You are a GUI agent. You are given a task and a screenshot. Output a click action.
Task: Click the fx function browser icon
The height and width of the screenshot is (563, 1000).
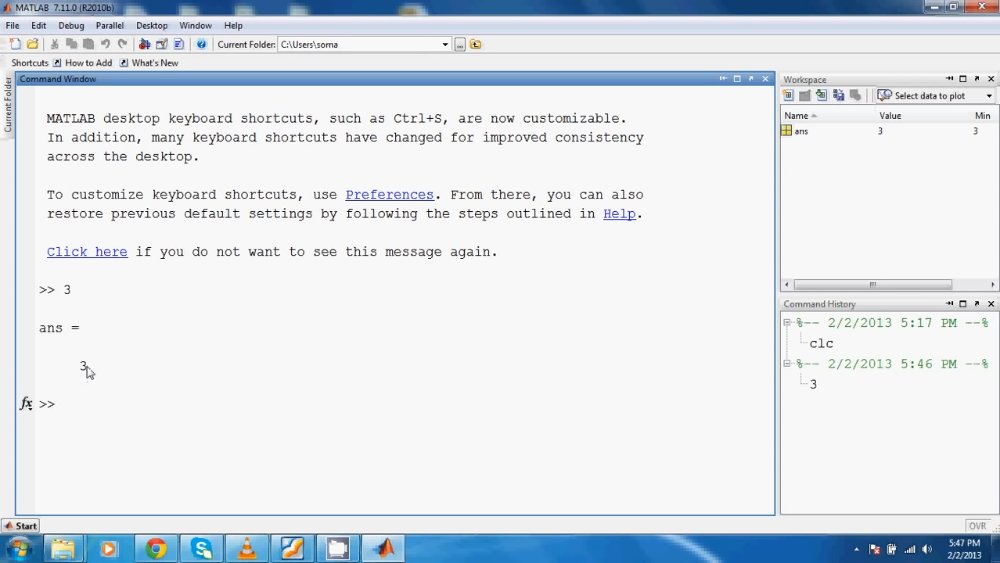pos(26,404)
